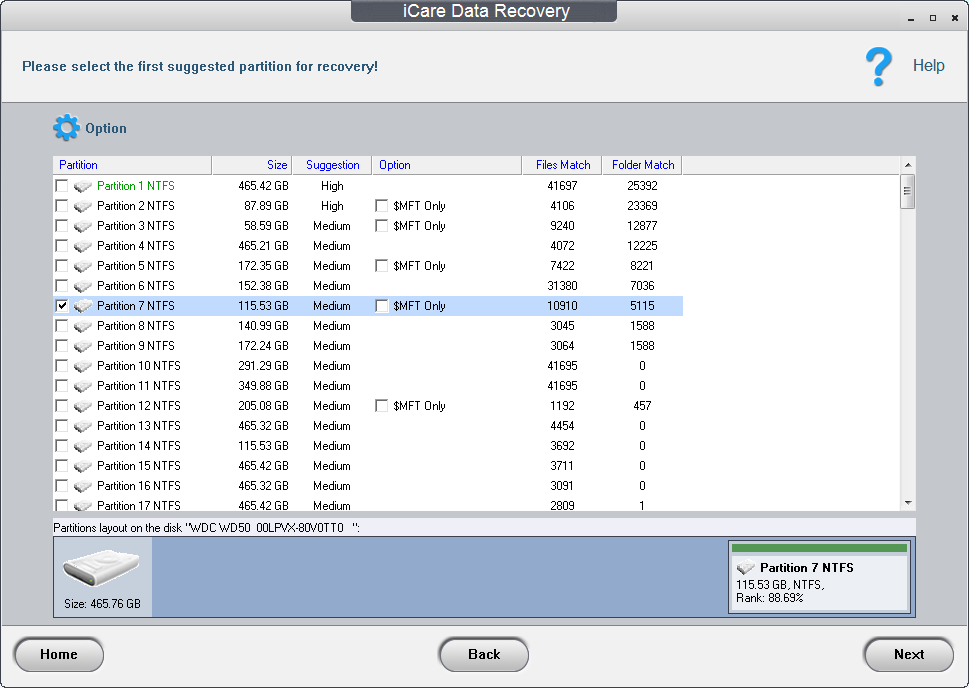969x688 pixels.
Task: Check the Partition 14 NTFS checkbox
Action: coord(62,446)
